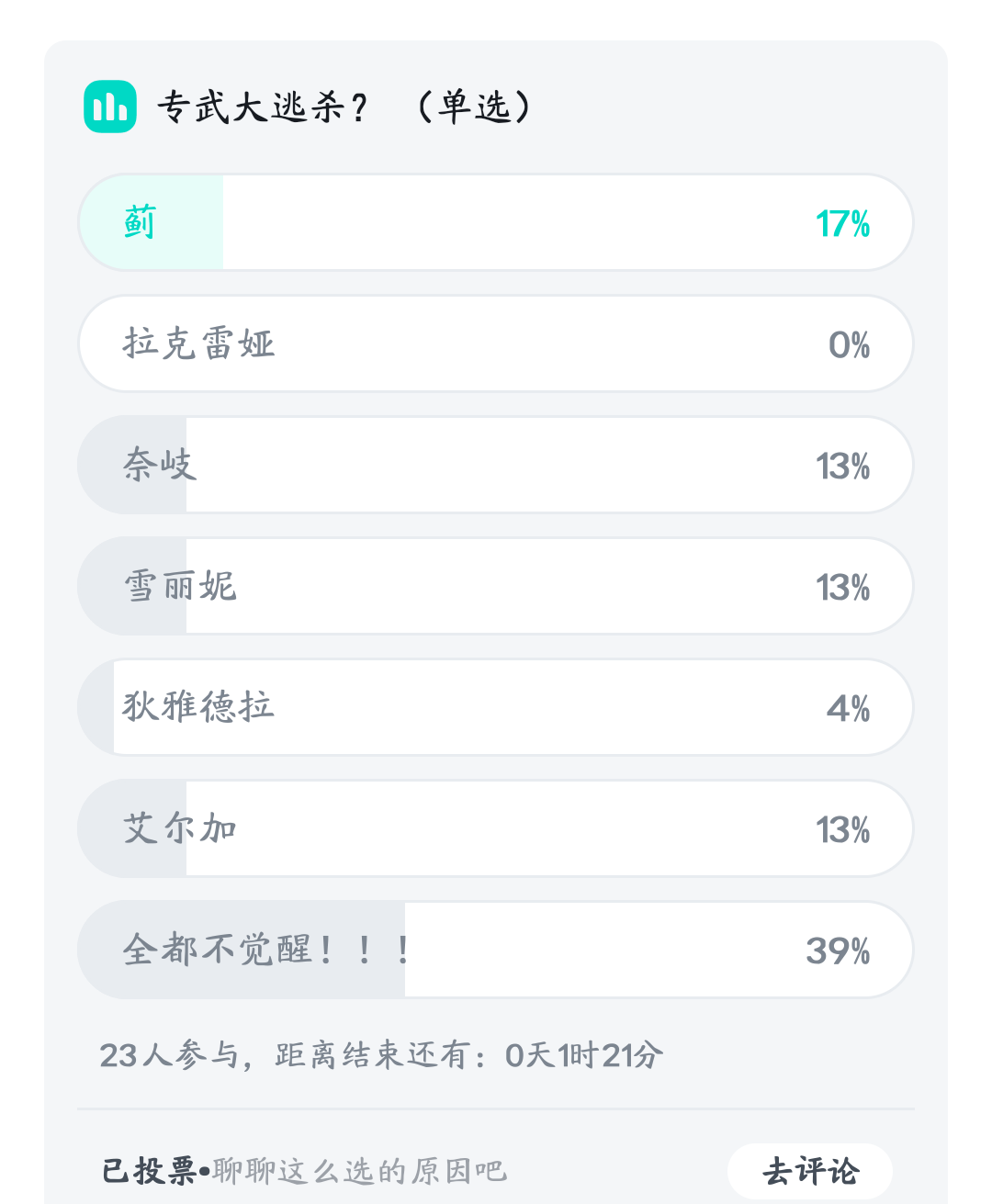Click the 聊聊这么选的原因吧 prompt text

coord(359,1171)
